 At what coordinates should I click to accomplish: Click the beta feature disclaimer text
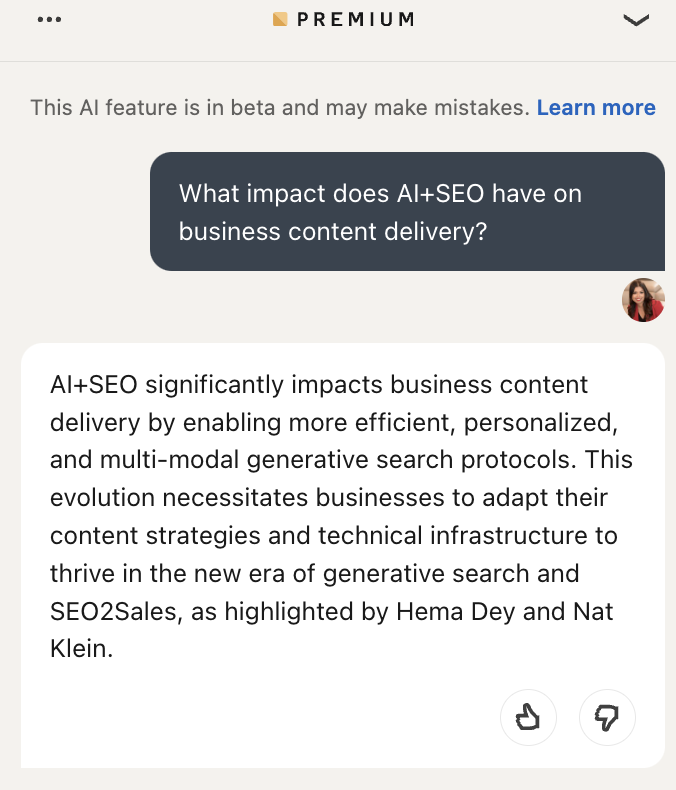tap(280, 108)
